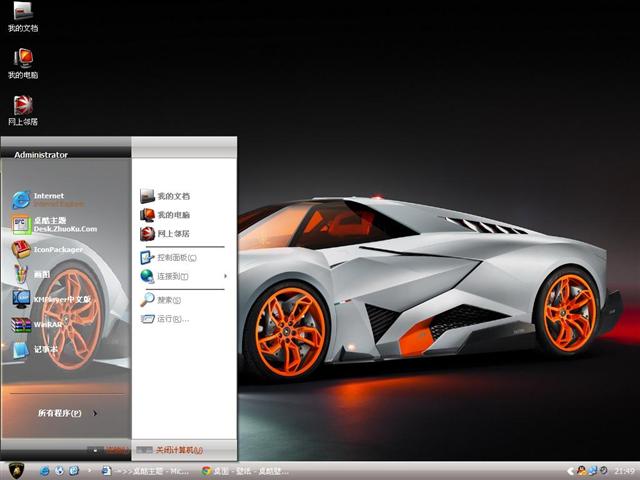Open 画图 paint program in start menu
Screen dimensions: 640x480
click(31, 274)
